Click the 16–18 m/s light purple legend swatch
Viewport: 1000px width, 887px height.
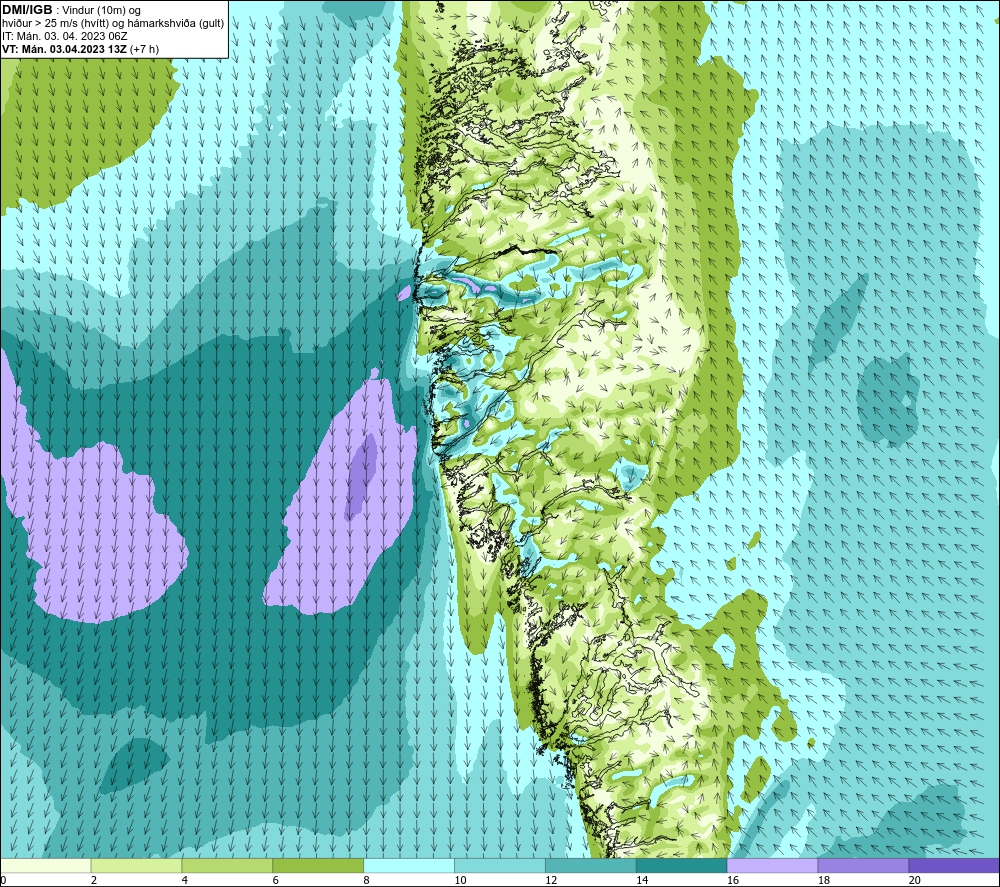coord(772,866)
